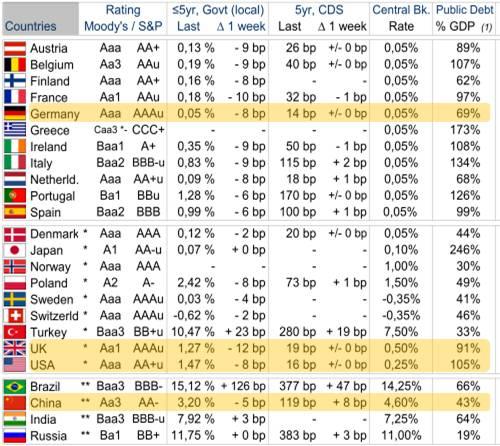The height and width of the screenshot is (446, 500).
Task: Click the Germany flag icon
Action: [15, 114]
